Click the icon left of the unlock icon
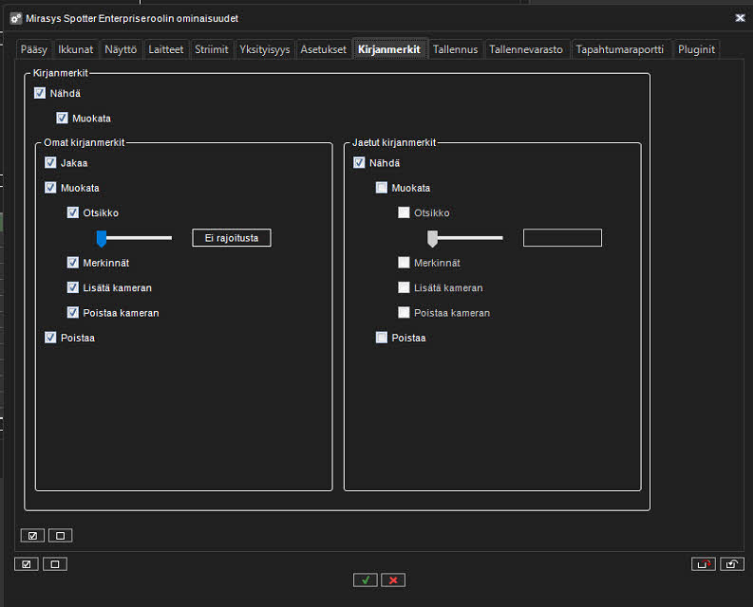The width and height of the screenshot is (753, 608). 703,564
